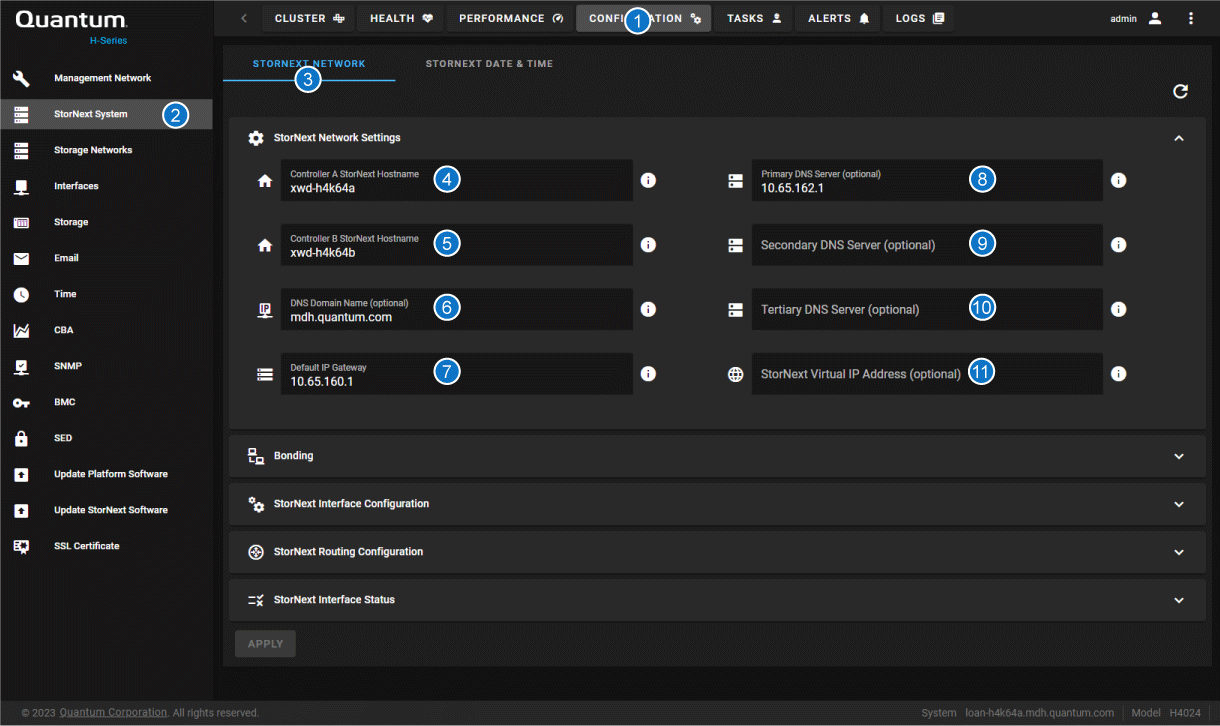Click the Storage Networks sidebar icon

(x=21, y=150)
